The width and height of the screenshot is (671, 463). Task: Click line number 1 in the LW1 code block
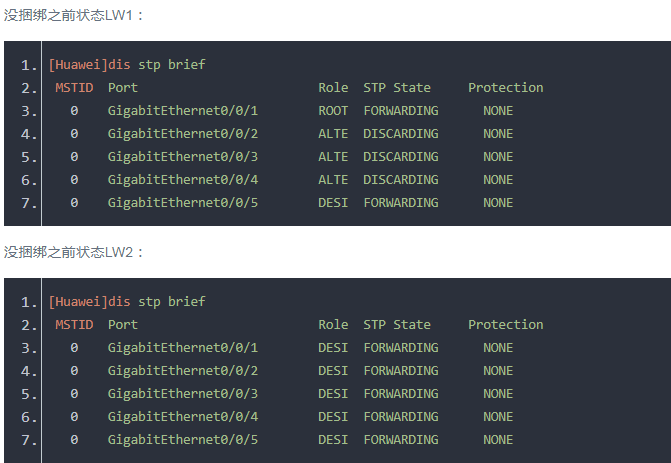click(x=27, y=65)
